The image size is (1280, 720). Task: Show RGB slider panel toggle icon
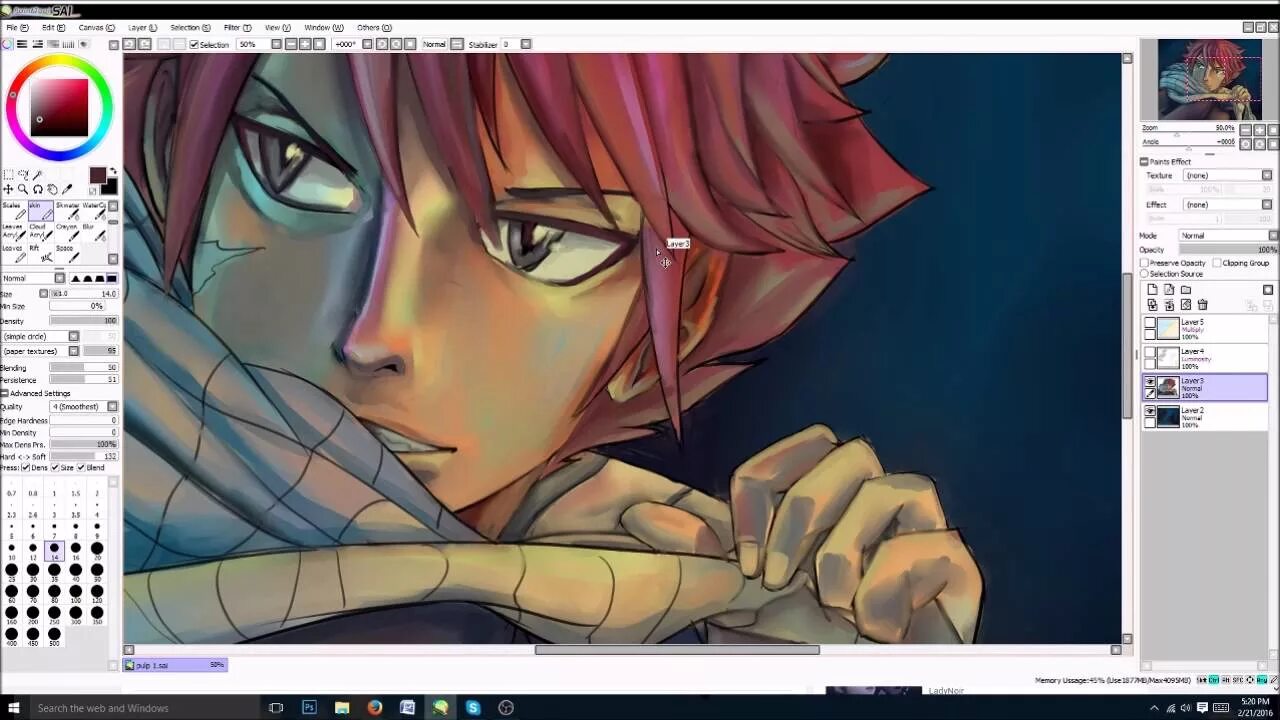click(x=22, y=44)
